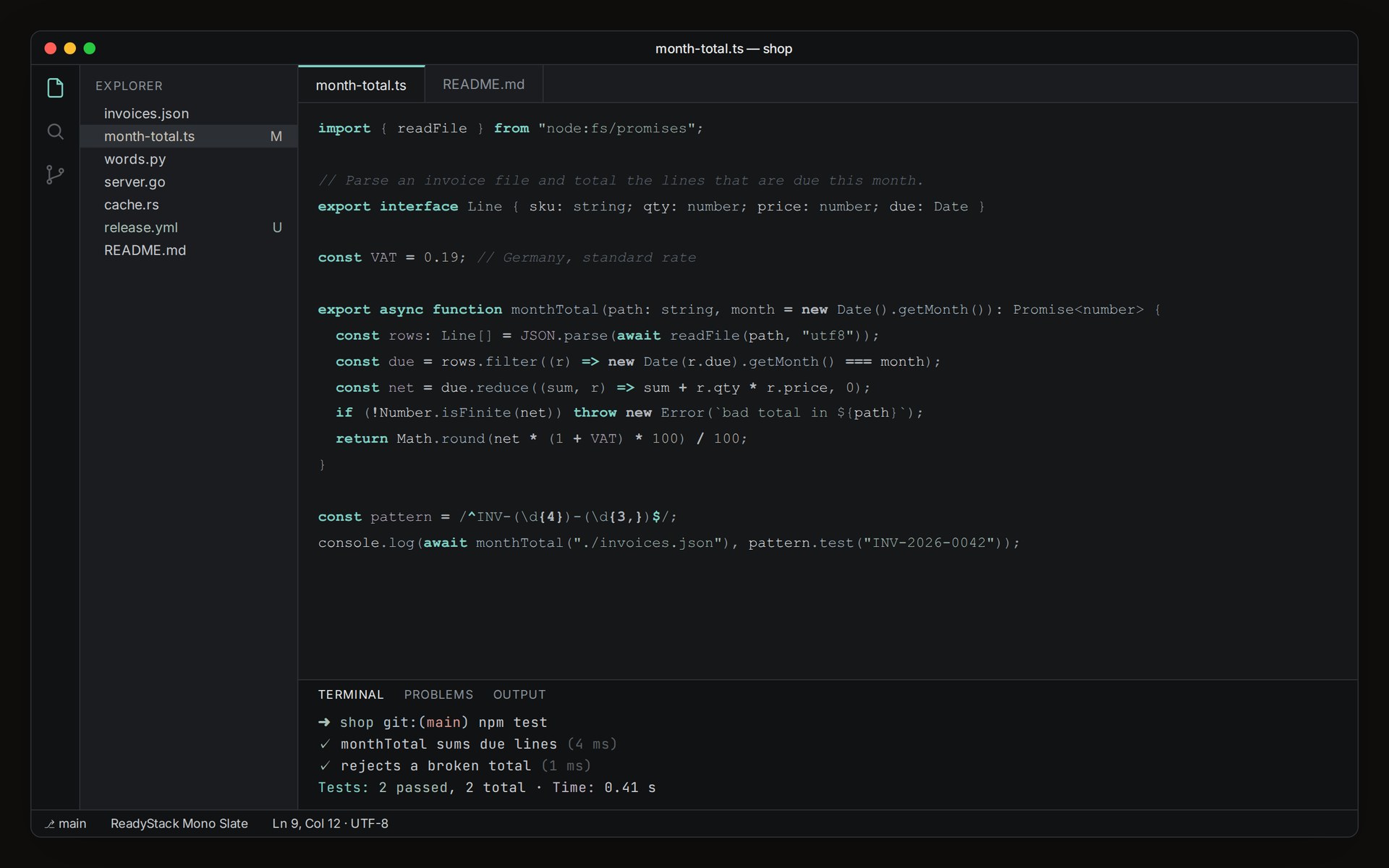Click the const rows JSON.parse line
The width and height of the screenshot is (1389, 868).
coord(608,336)
